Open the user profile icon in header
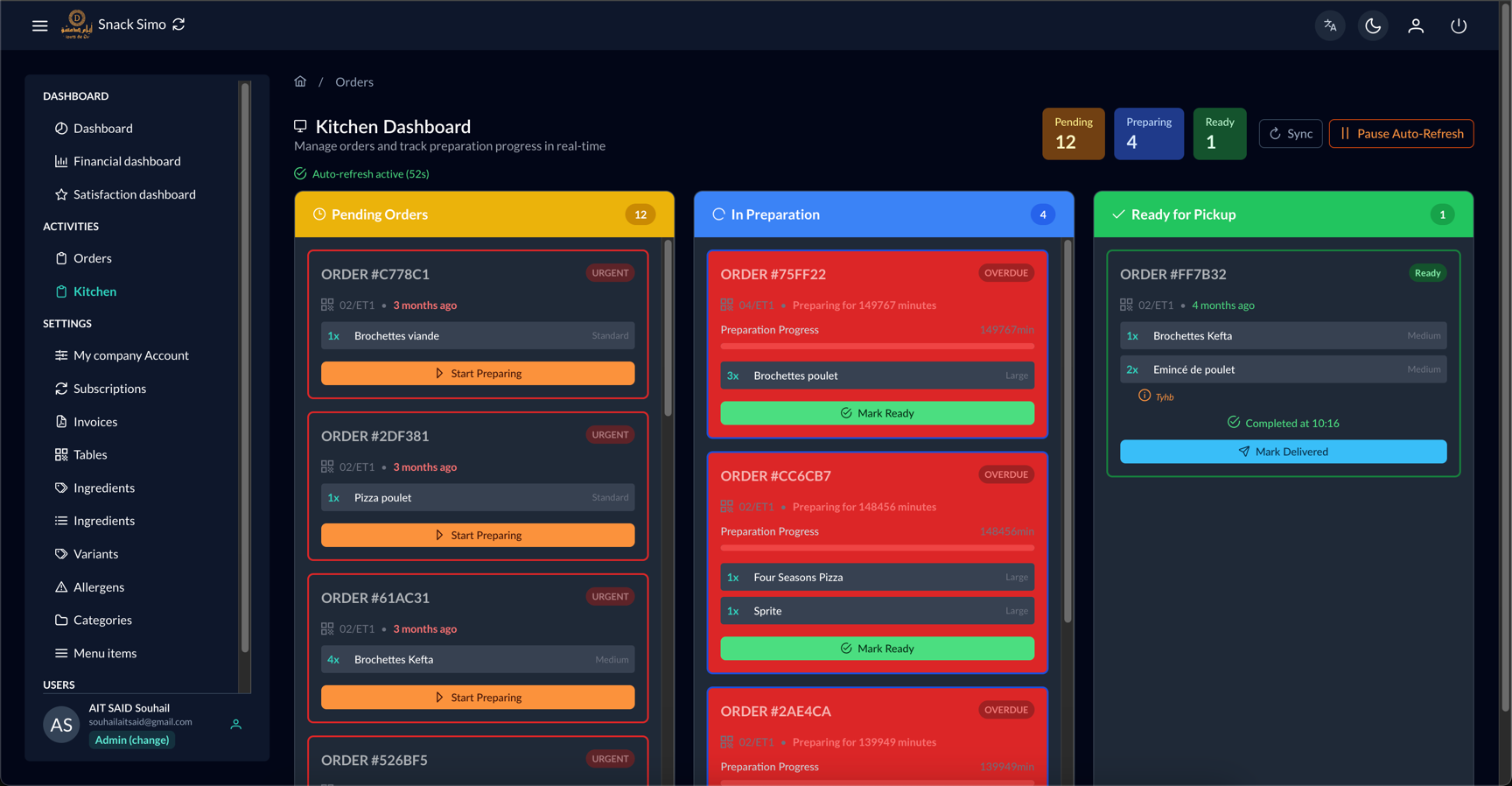The image size is (1512, 786). (1416, 25)
